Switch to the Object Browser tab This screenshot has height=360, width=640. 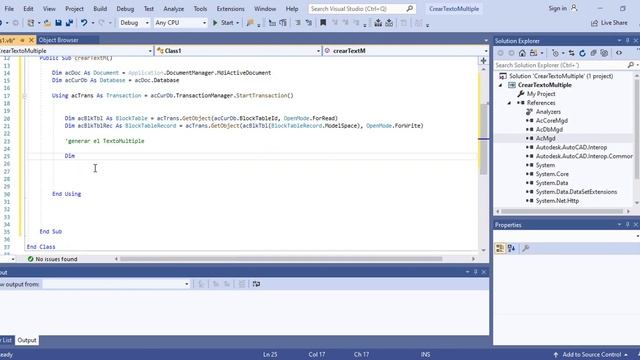(58, 40)
